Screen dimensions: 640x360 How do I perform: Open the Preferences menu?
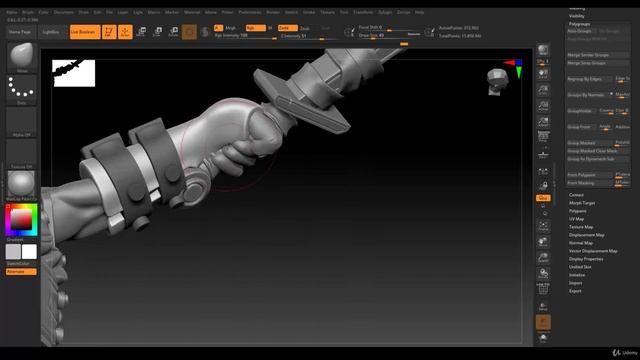coord(249,13)
